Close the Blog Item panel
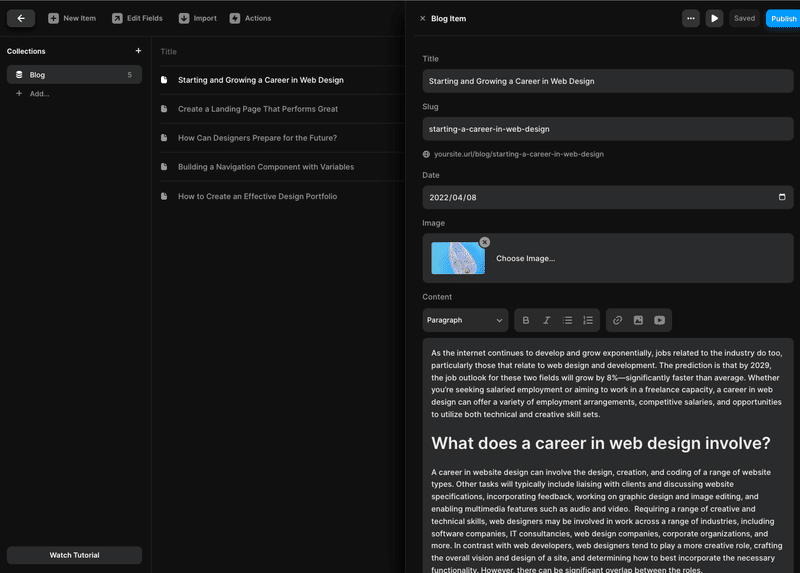 tap(422, 18)
